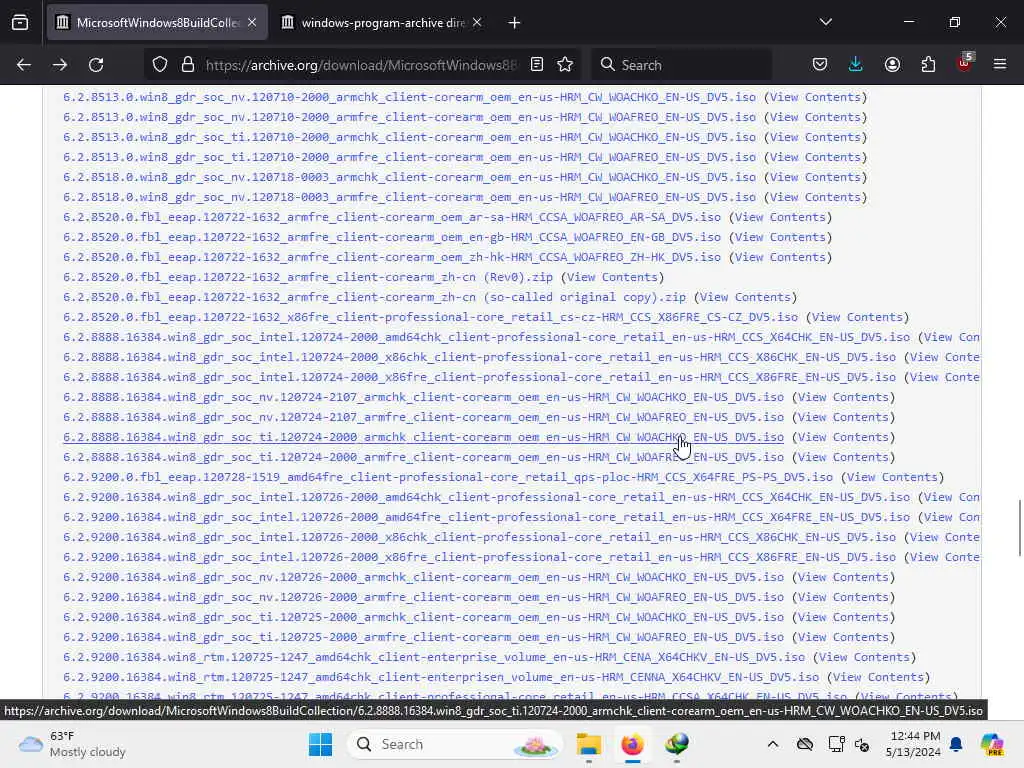
Task: View Contents of 6.2.8520.0 en-gb iso
Action: (780, 238)
